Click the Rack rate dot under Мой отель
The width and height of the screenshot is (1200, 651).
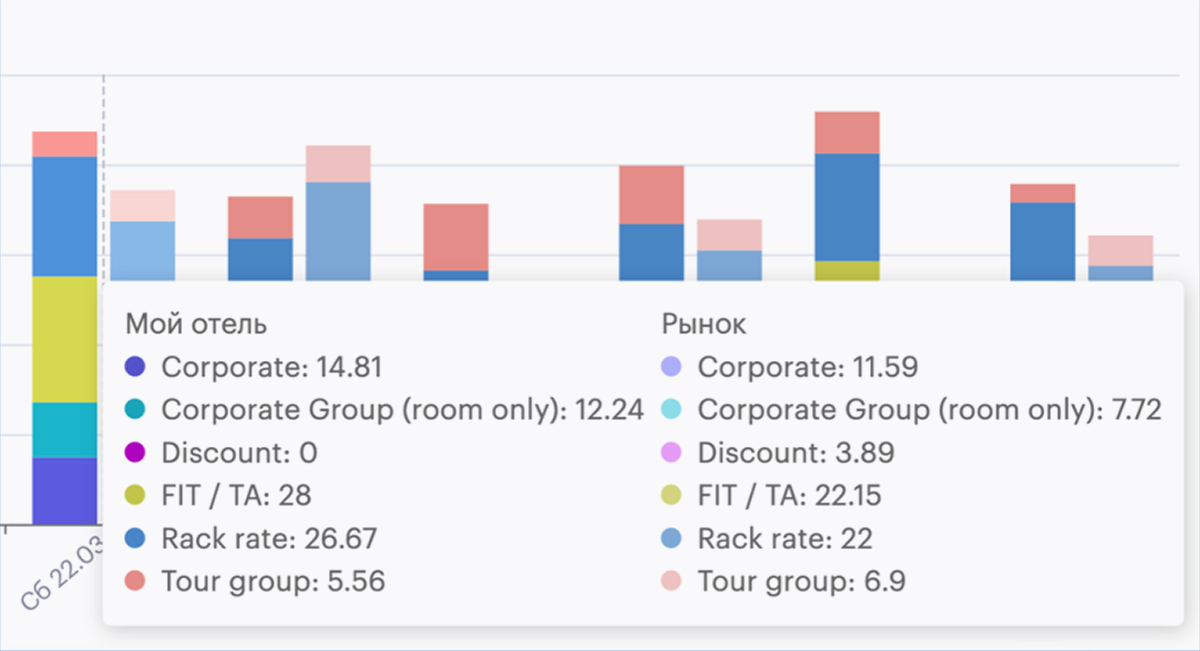tap(137, 539)
